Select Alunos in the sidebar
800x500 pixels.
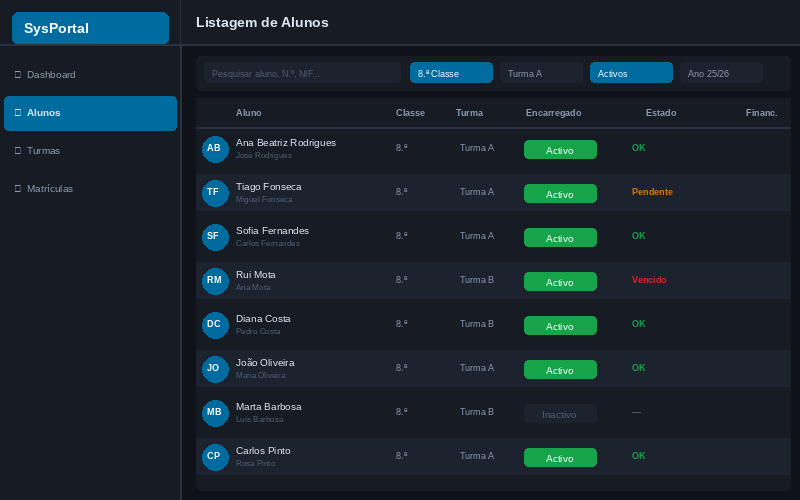click(90, 113)
